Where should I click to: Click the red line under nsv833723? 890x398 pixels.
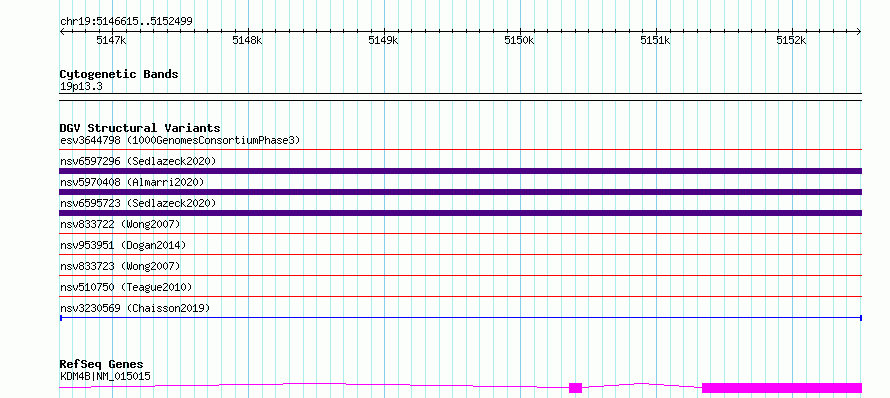click(x=461, y=275)
